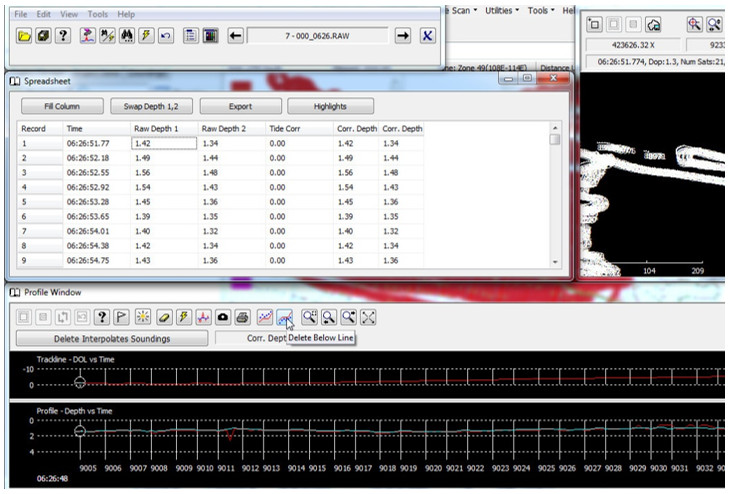Open the Scan dropdown menu
The image size is (731, 494).
(464, 10)
